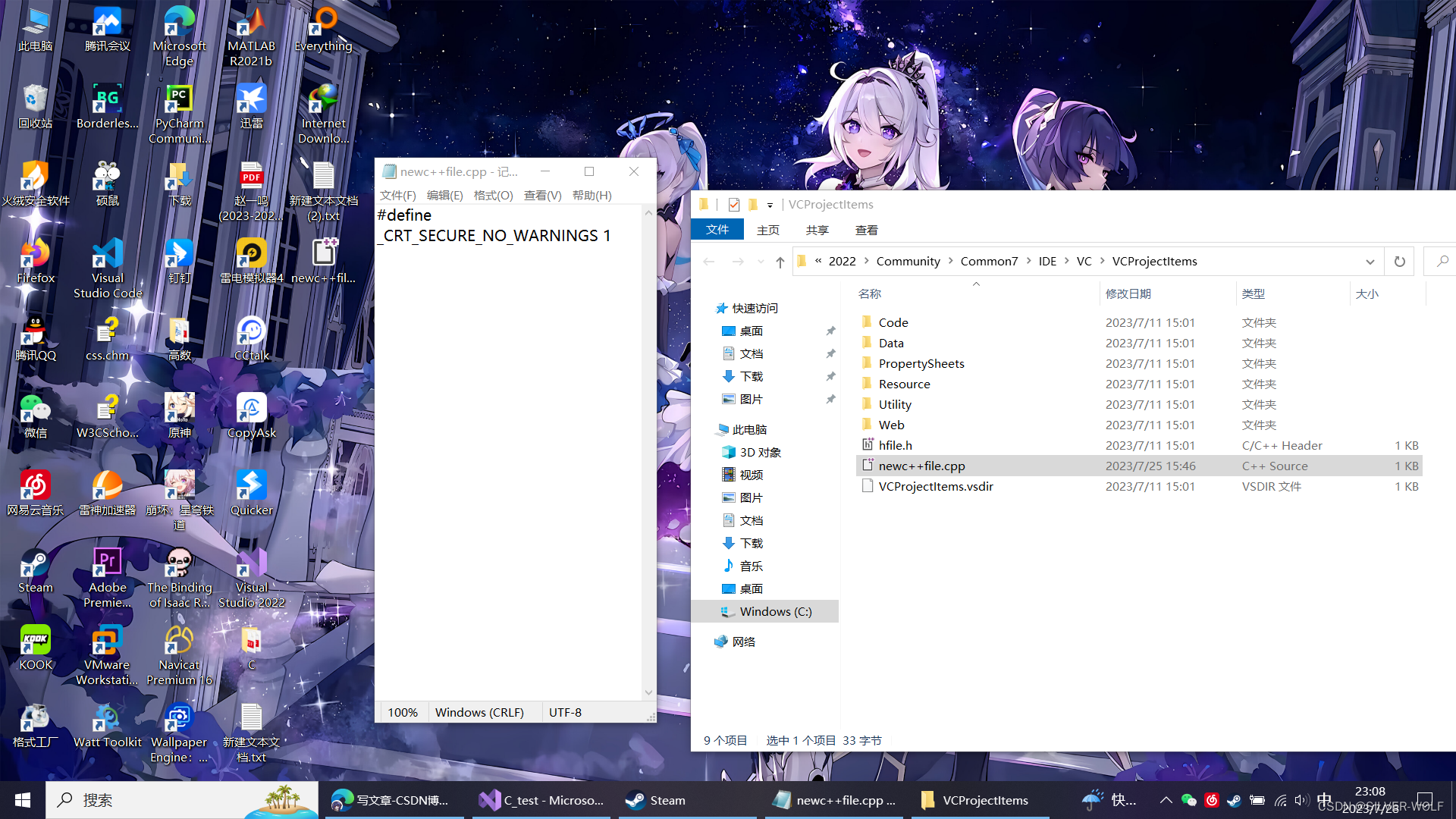1456x819 pixels.
Task: Open Notepad's 编辑(E) menu
Action: (x=445, y=195)
